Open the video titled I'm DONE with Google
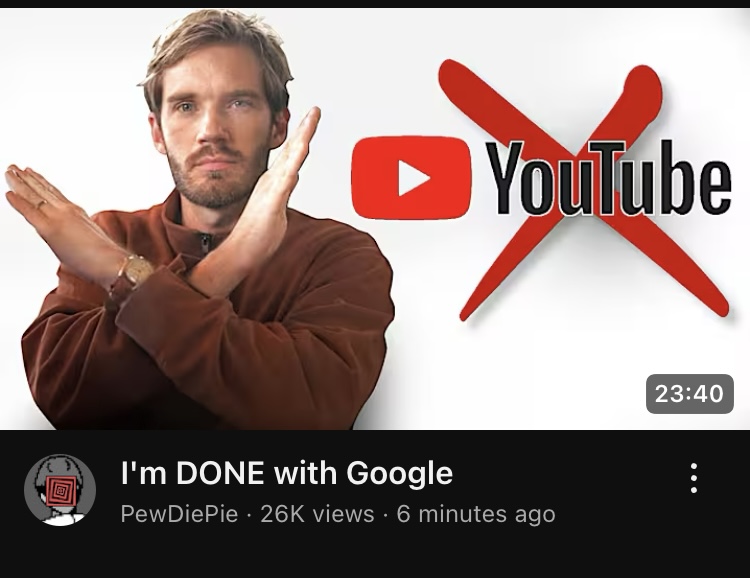 287,473
